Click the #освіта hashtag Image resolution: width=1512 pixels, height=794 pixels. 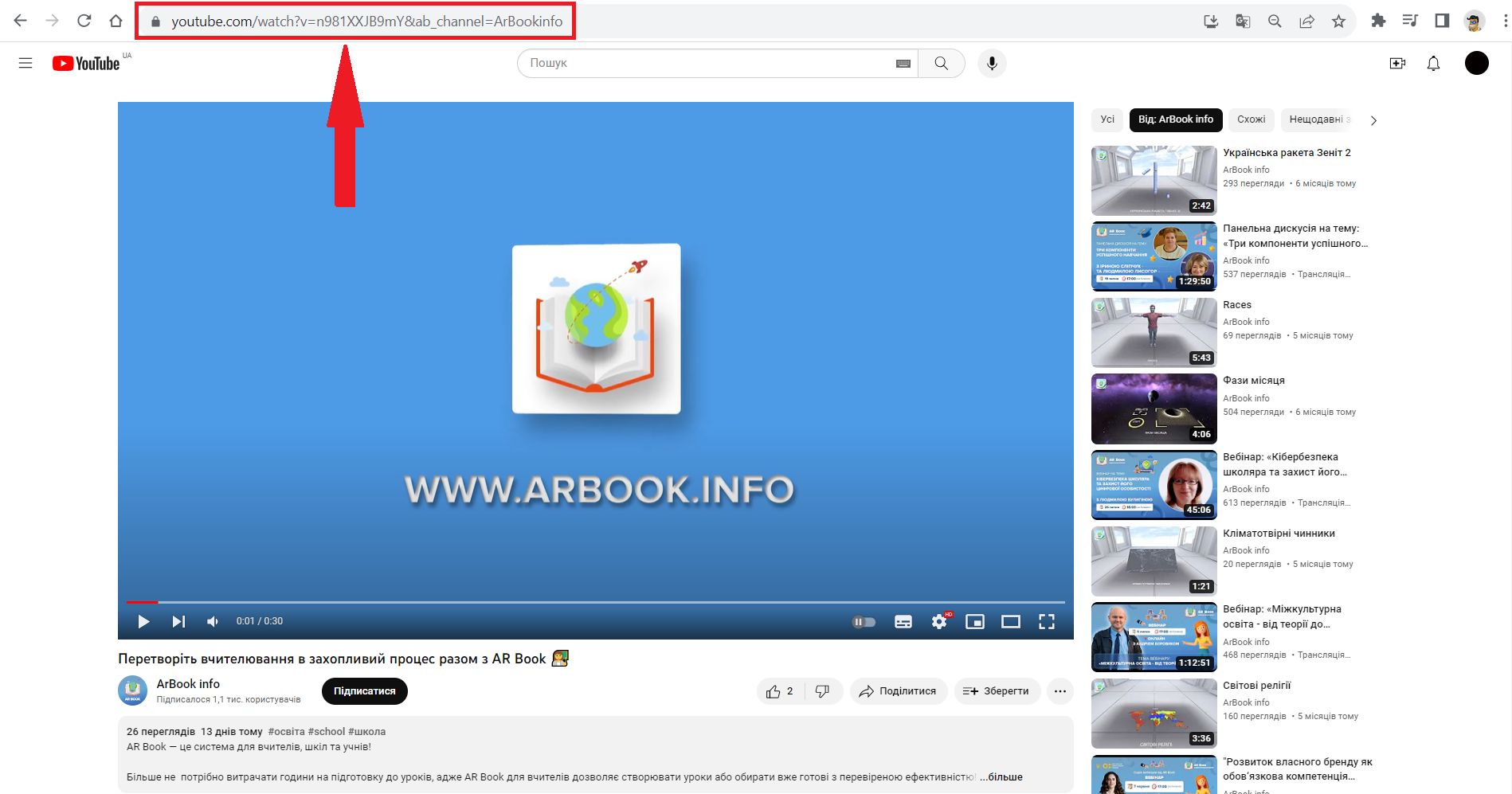pyautogui.click(x=287, y=732)
